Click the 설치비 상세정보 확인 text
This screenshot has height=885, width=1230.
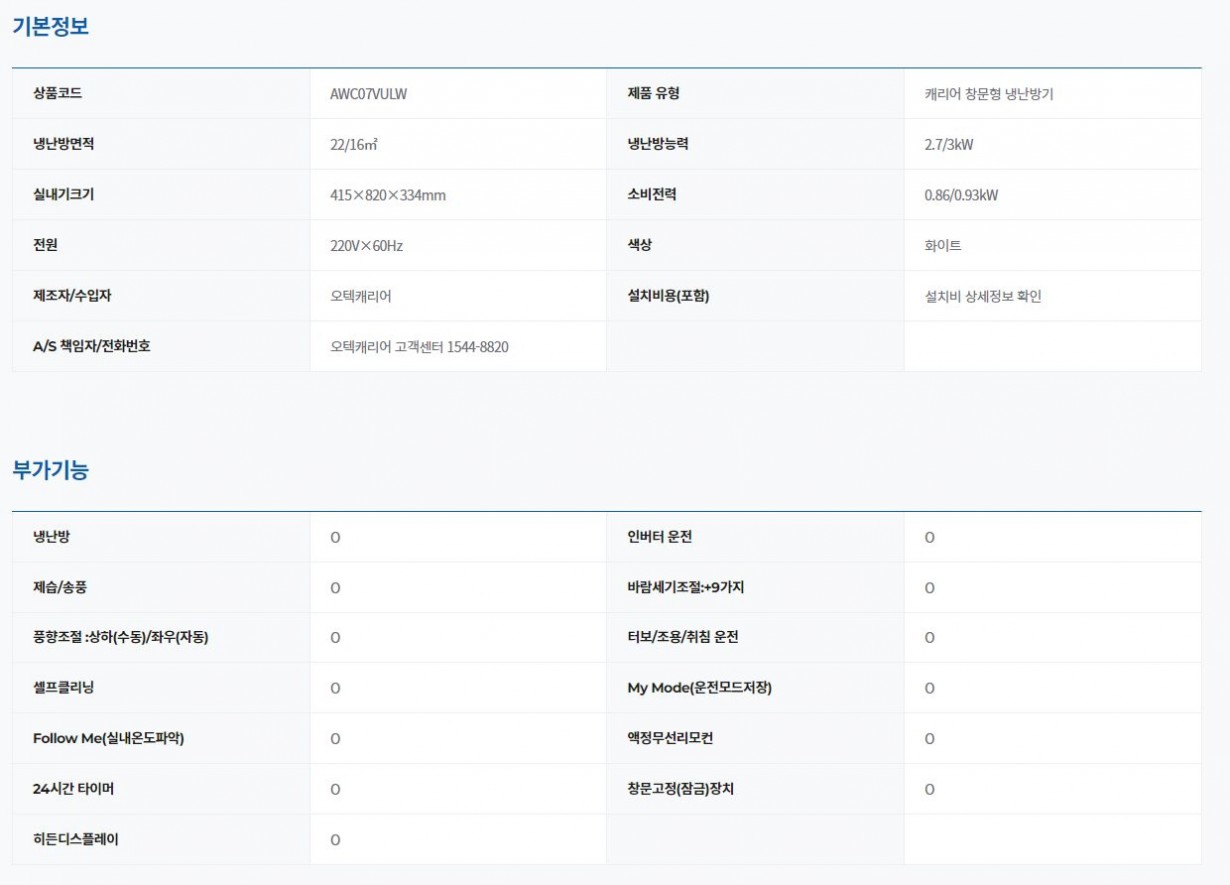click(982, 296)
